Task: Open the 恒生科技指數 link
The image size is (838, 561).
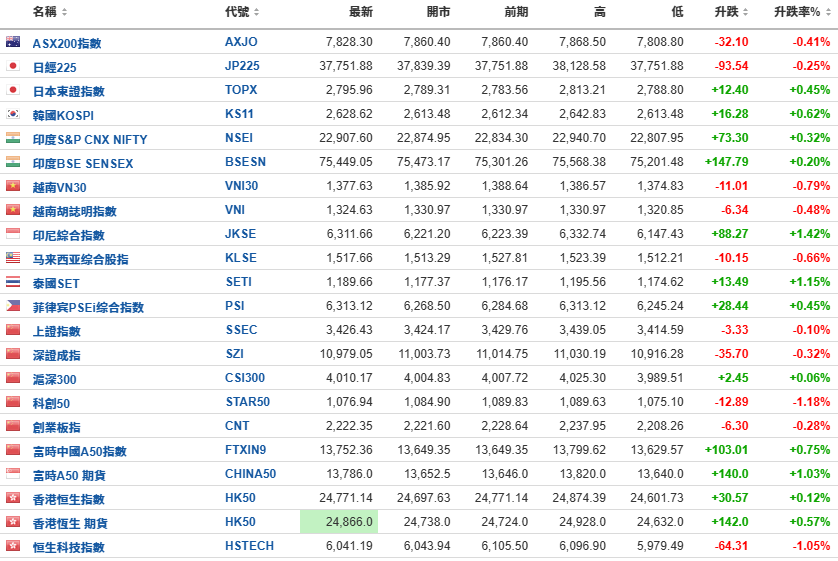Action: (68, 548)
